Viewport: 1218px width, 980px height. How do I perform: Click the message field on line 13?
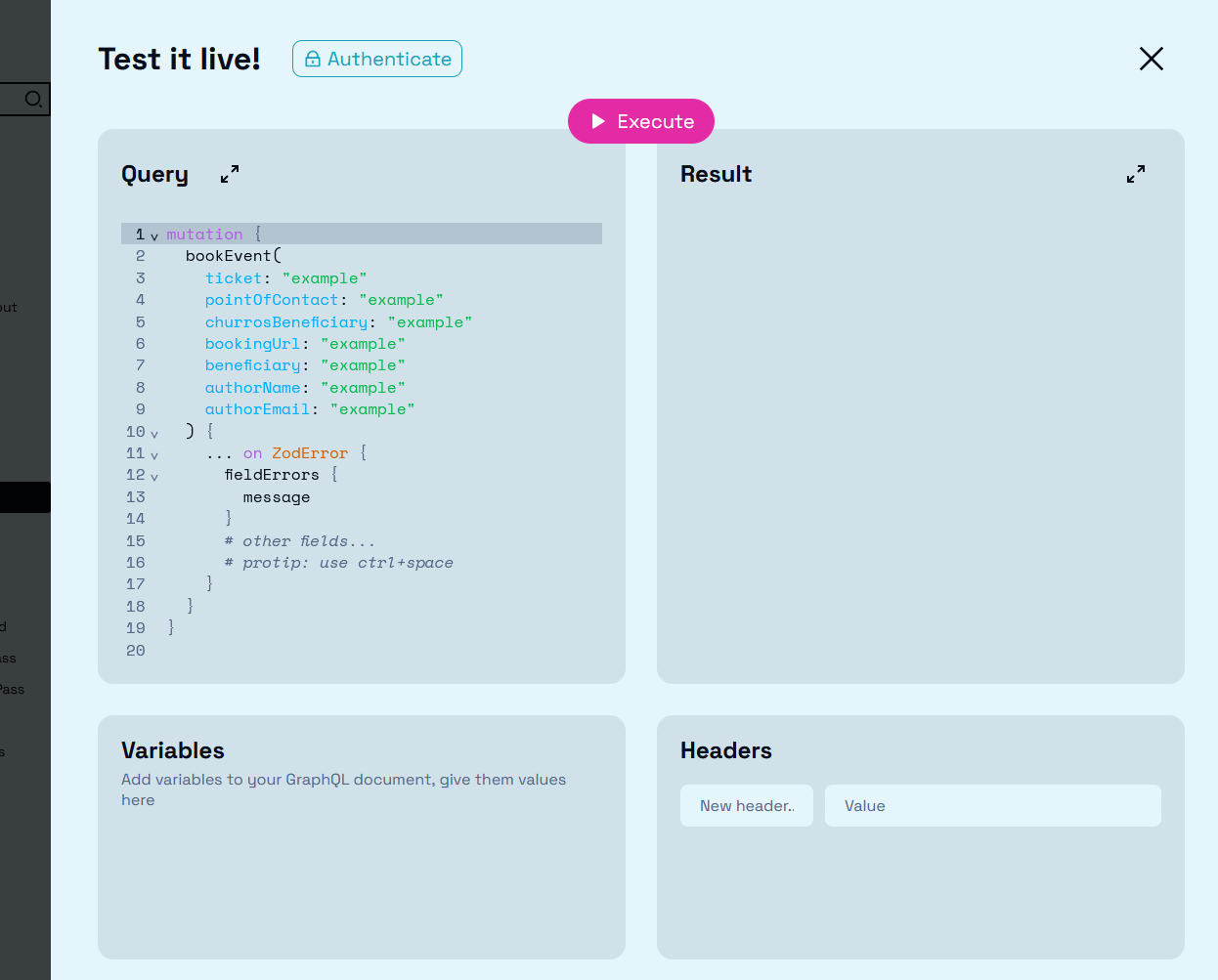click(276, 497)
